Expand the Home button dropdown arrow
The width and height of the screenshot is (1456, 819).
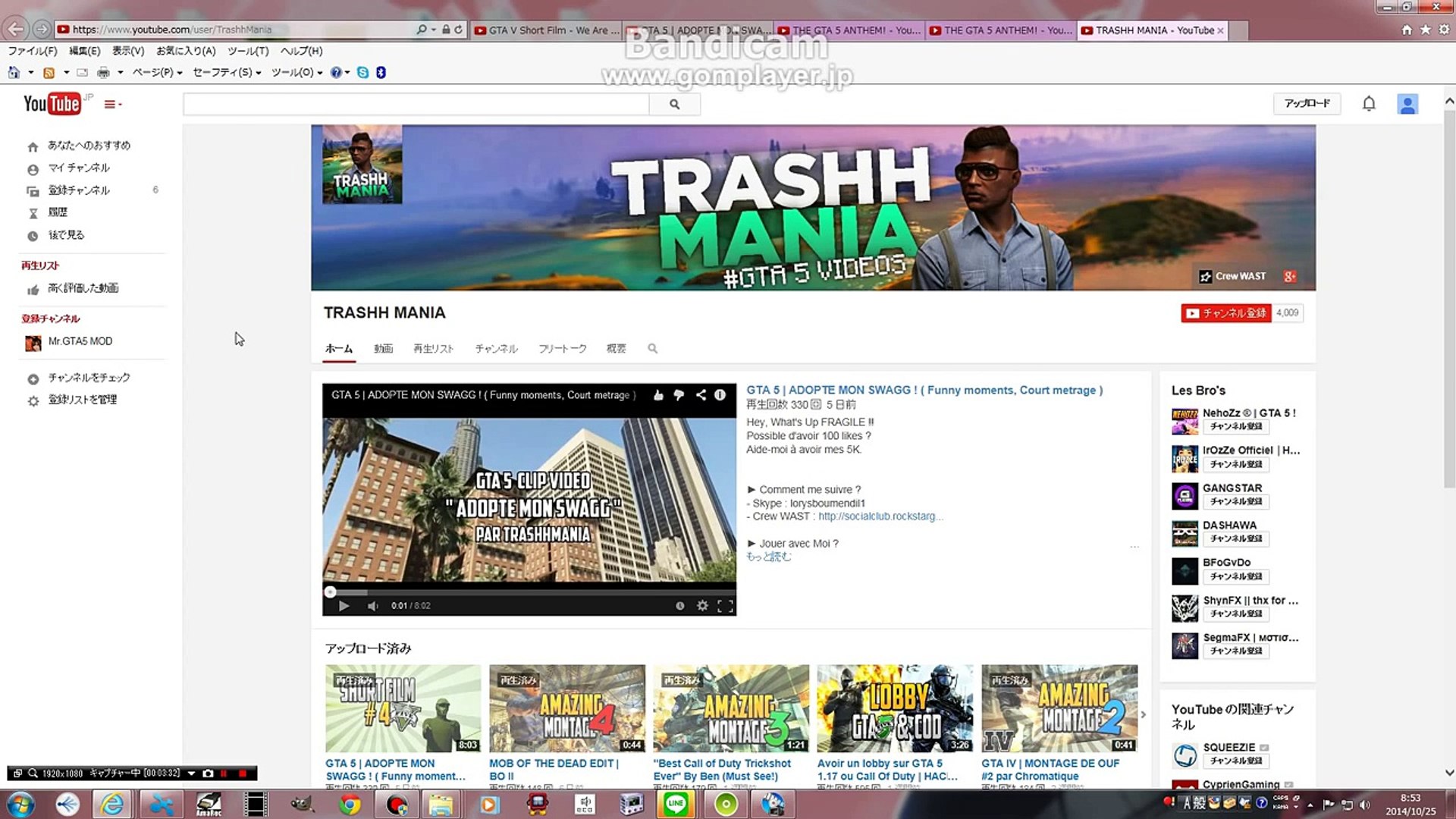30,73
